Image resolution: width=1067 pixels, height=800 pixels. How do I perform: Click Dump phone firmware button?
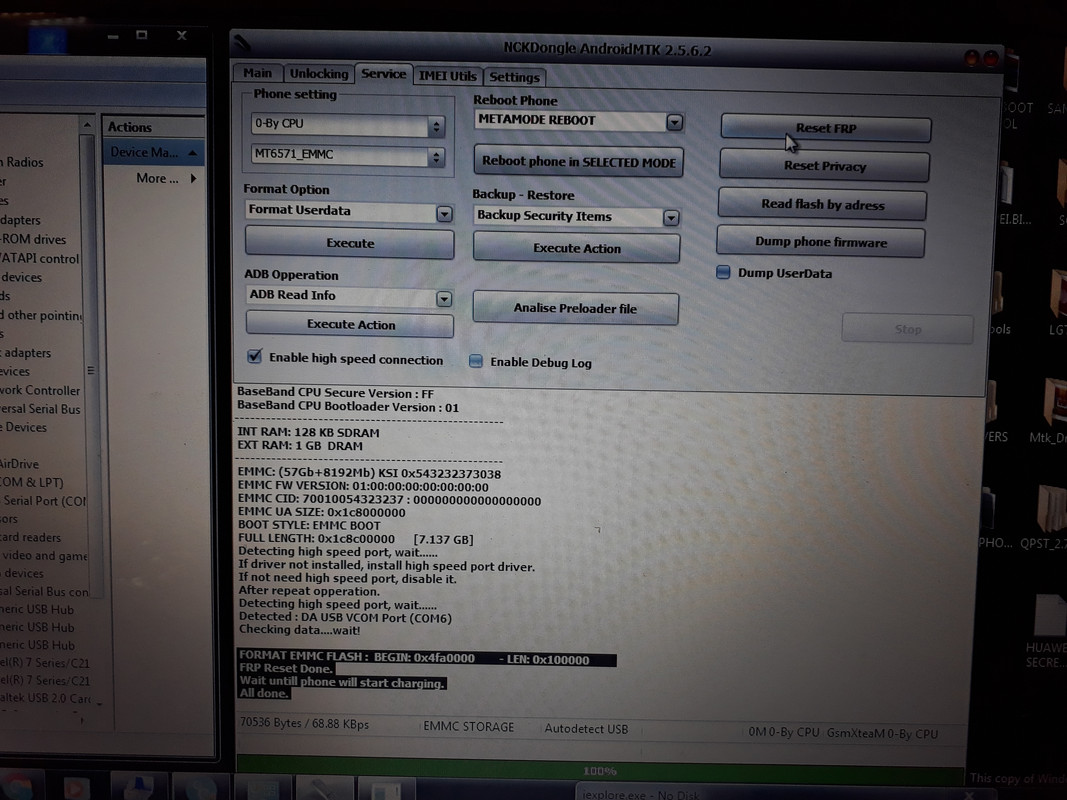[821, 242]
